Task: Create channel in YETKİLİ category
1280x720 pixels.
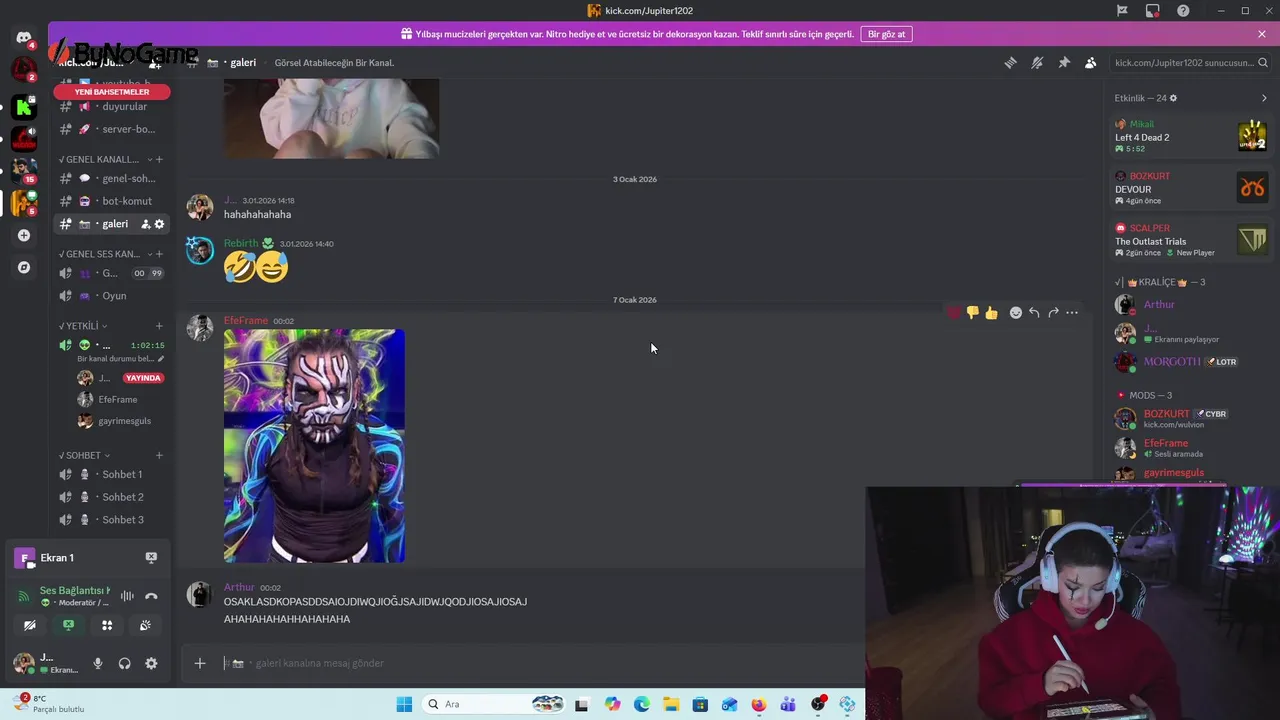Action: click(159, 326)
